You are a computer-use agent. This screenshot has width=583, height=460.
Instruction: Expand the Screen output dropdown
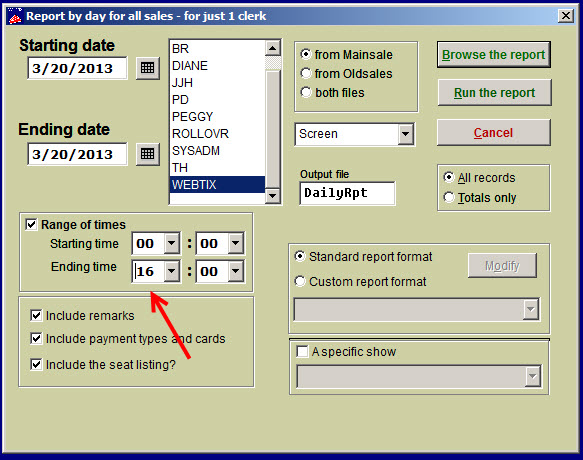(x=405, y=134)
